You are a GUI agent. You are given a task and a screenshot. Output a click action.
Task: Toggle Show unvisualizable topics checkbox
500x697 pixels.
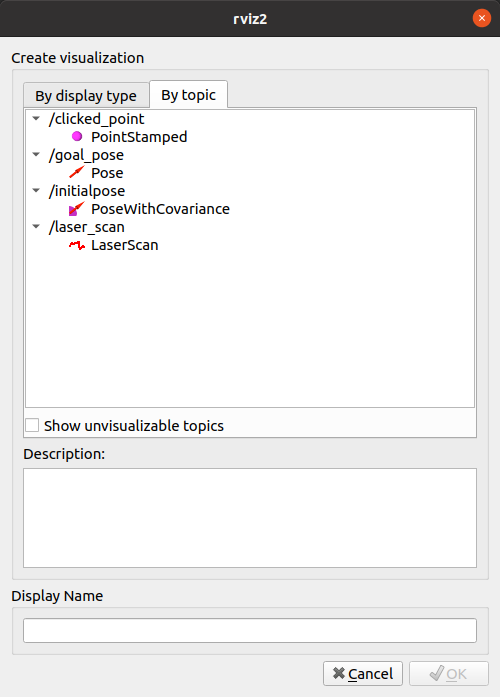click(x=32, y=425)
